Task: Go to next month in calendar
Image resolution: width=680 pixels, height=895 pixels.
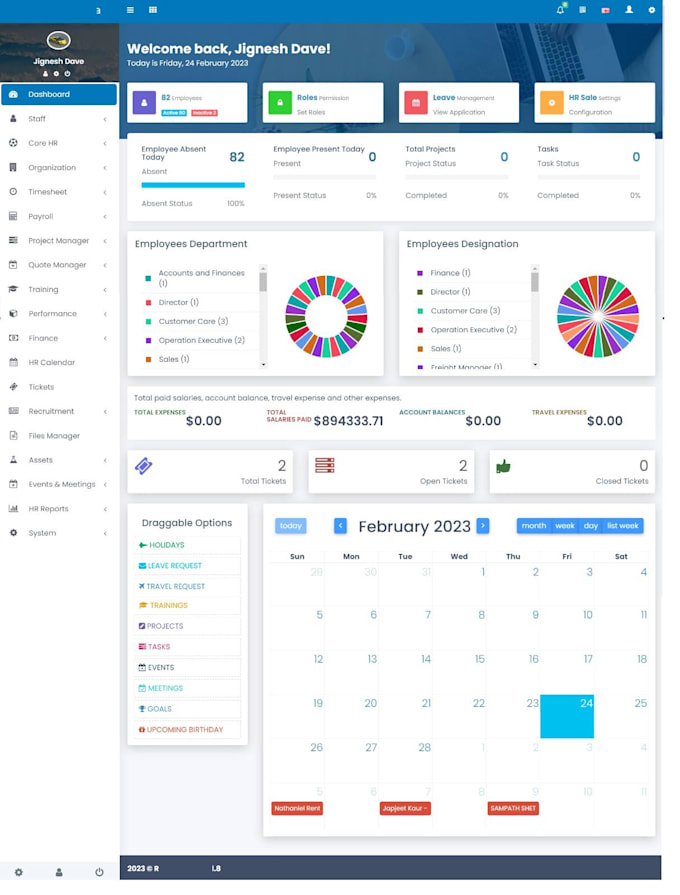Action: point(483,526)
